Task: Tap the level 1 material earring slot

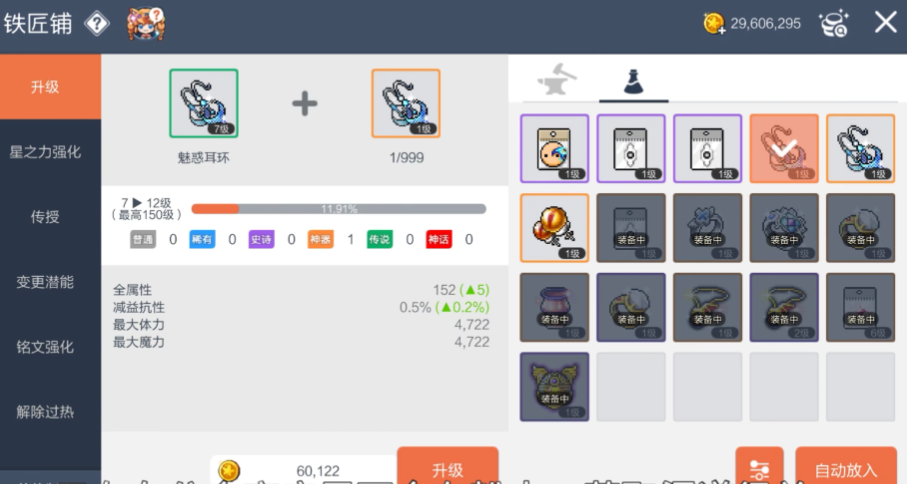Action: [x=405, y=104]
